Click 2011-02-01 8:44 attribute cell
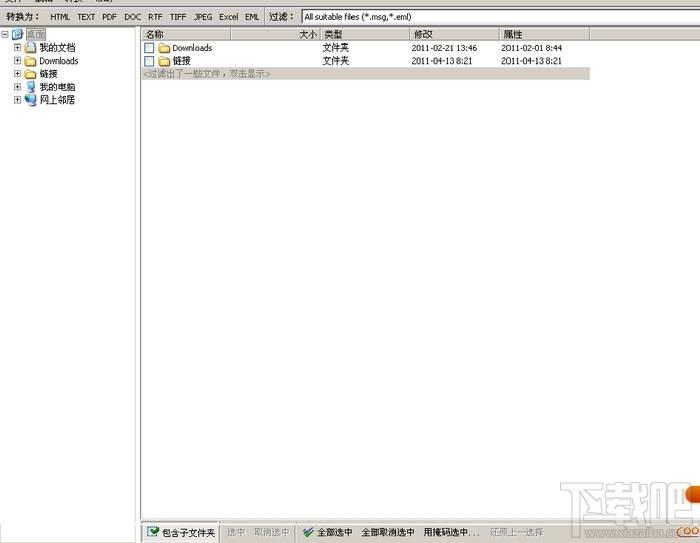Screen dimensions: 700x543 tap(531, 48)
